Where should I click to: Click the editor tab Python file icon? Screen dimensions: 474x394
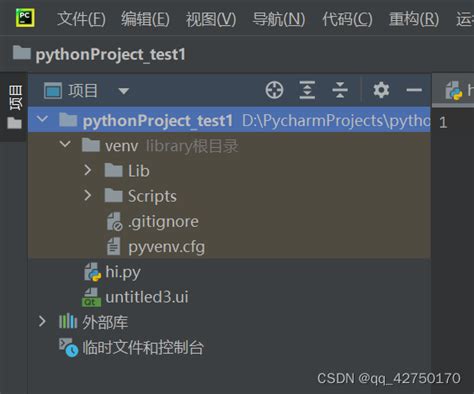(454, 90)
